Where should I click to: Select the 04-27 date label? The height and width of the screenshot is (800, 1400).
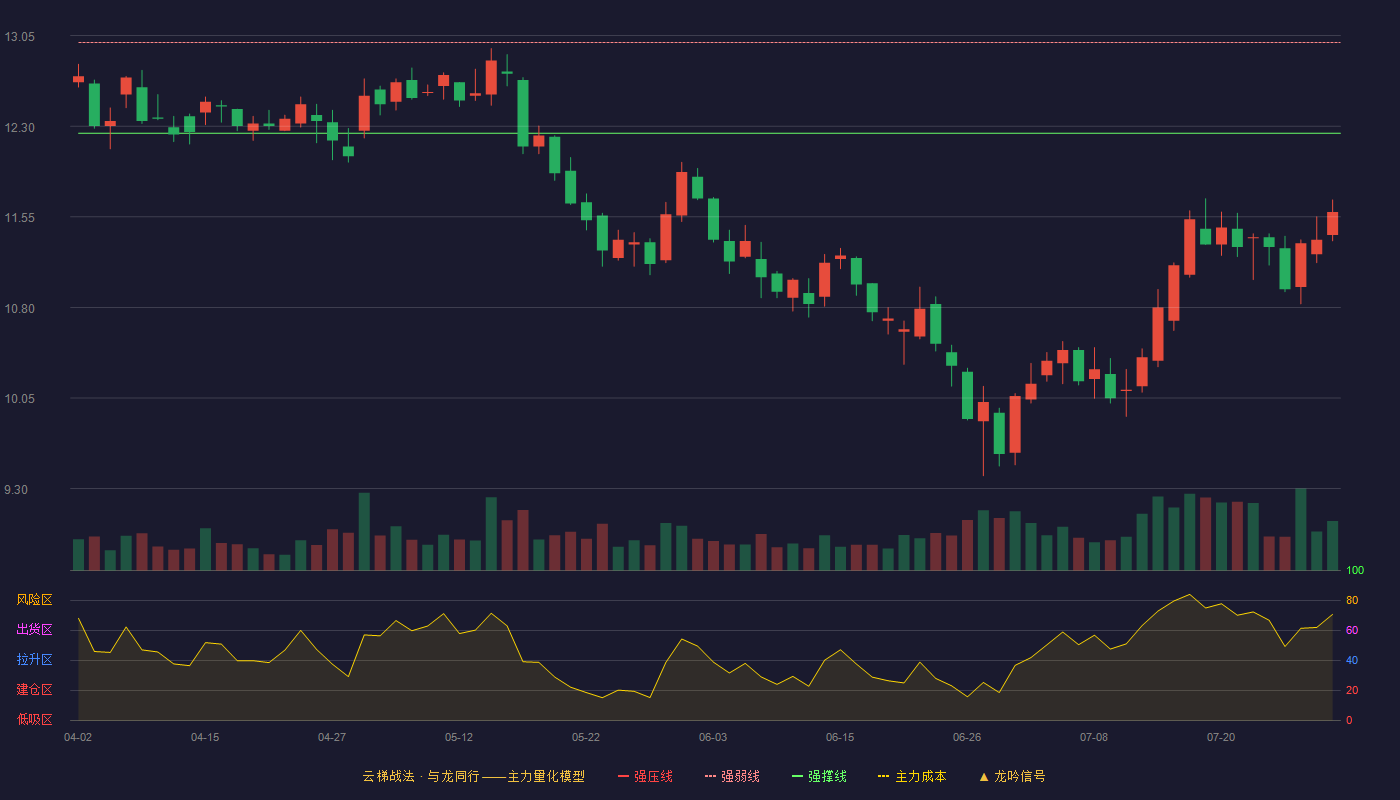pos(332,737)
